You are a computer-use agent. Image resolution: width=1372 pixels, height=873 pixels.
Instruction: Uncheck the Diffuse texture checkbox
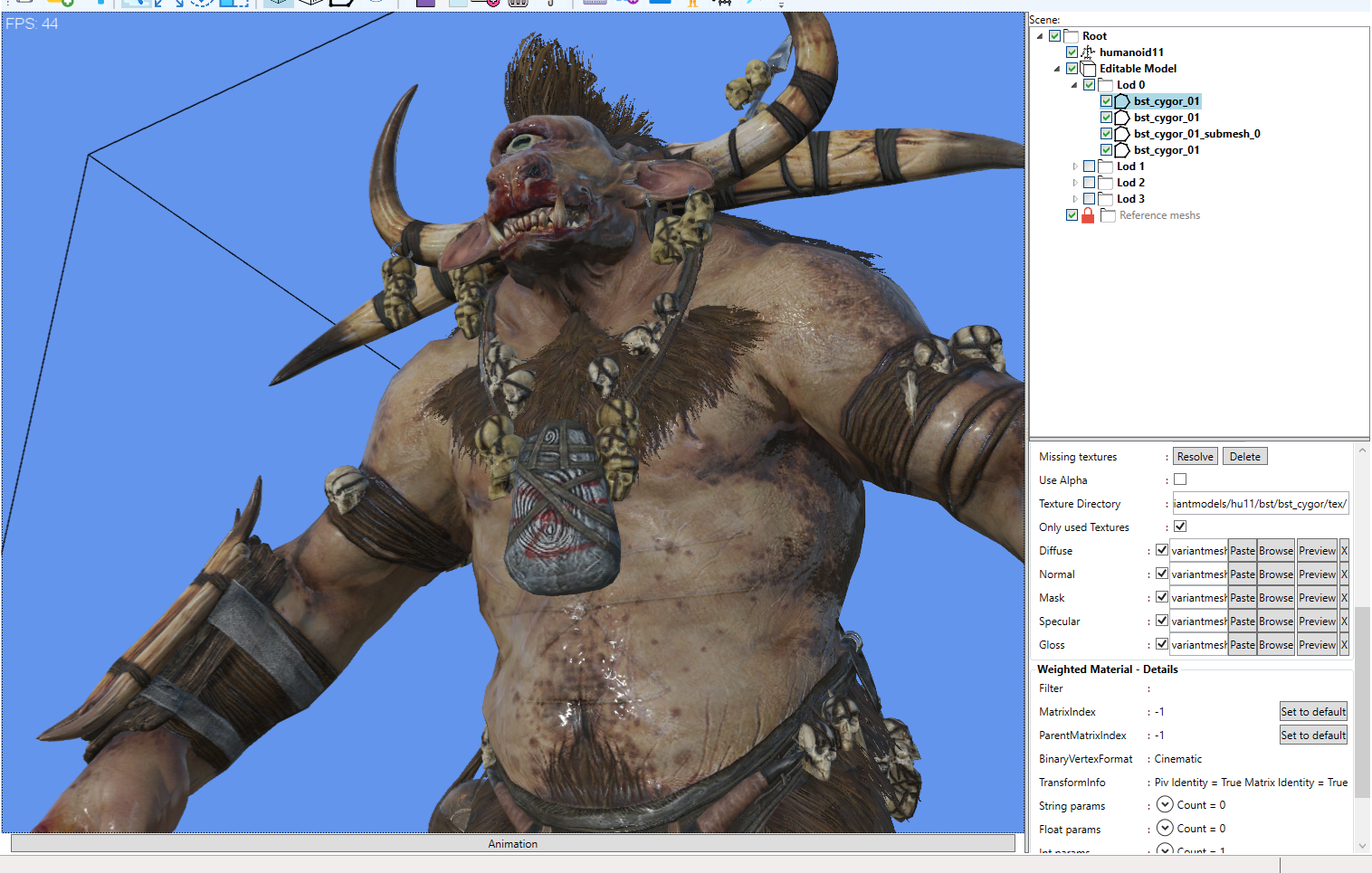[x=1162, y=550]
